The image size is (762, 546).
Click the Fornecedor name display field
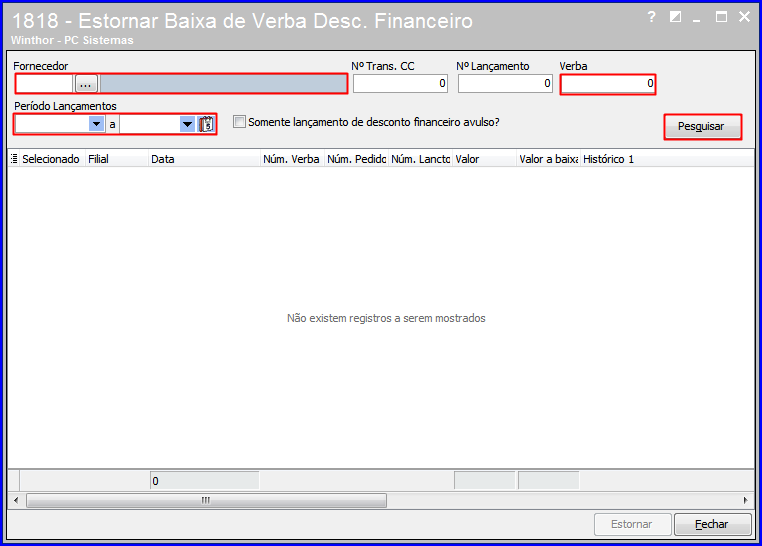(x=223, y=84)
